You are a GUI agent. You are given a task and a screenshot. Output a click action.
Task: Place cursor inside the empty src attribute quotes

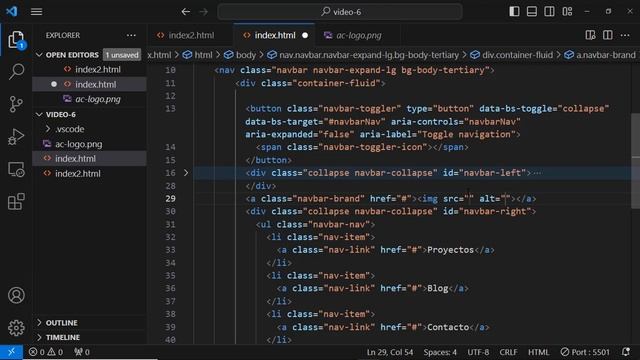(x=469, y=199)
